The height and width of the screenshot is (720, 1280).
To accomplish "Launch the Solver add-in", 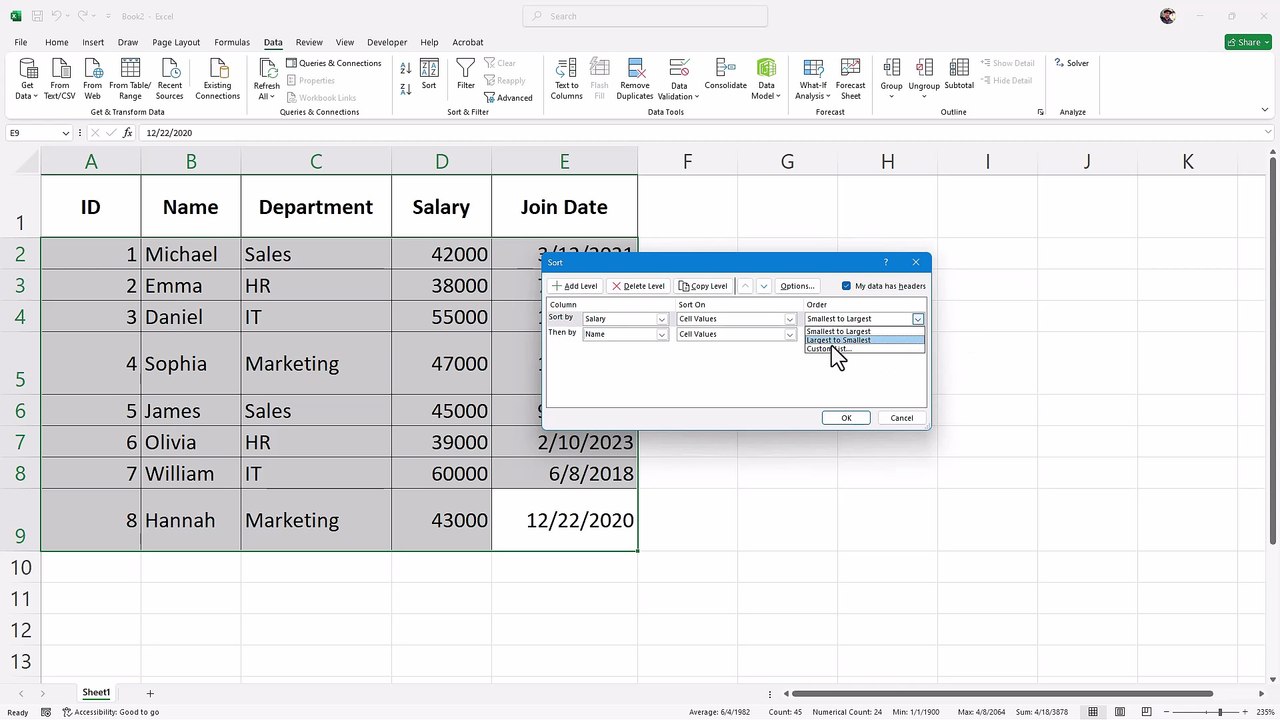I will pyautogui.click(x=1072, y=63).
